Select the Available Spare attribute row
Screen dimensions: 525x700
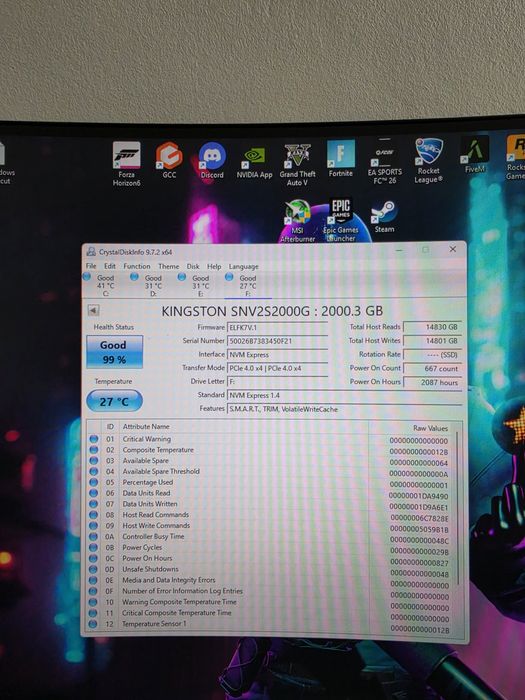pos(270,461)
